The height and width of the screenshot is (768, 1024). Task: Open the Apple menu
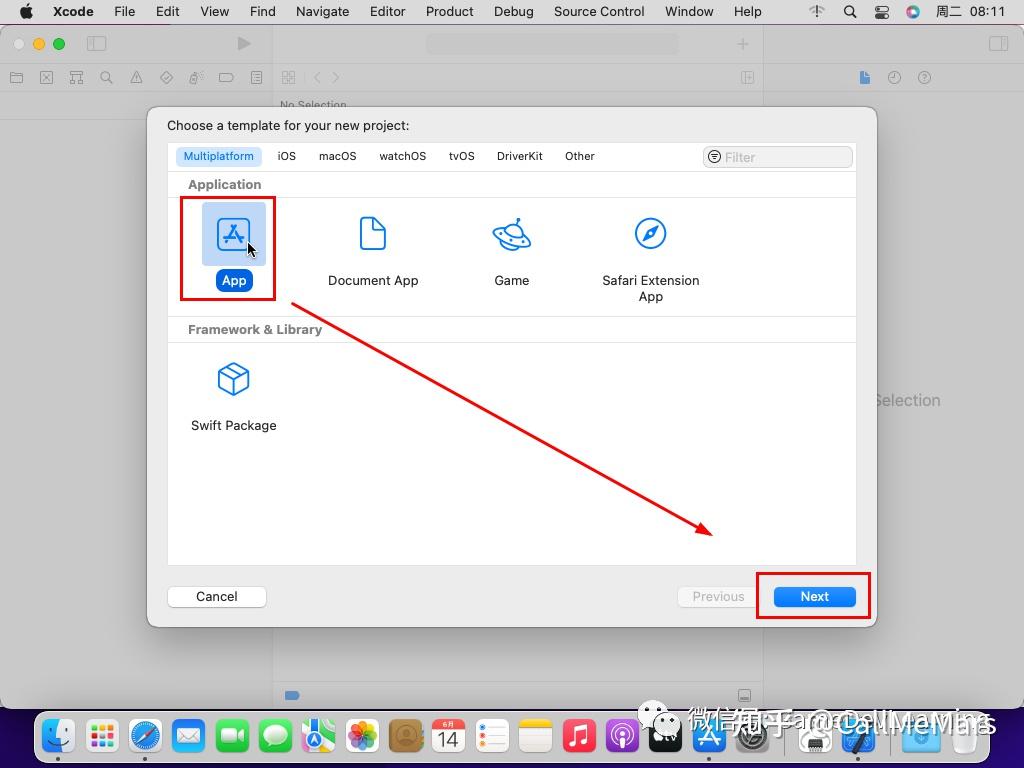point(26,12)
